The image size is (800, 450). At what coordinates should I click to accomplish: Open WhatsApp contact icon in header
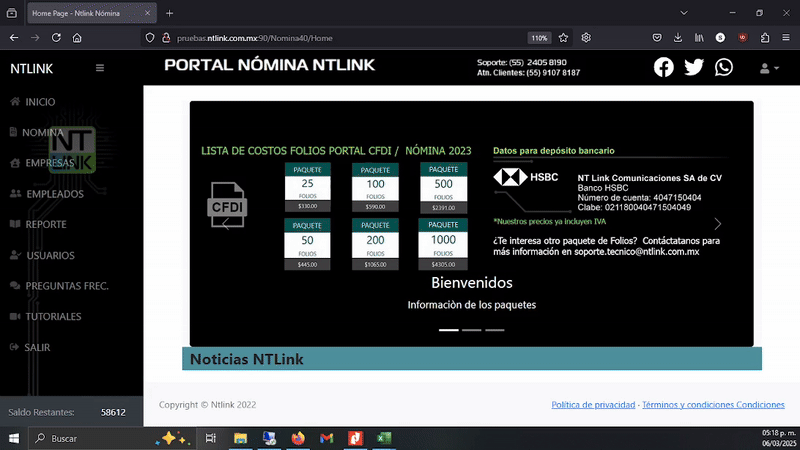coord(723,67)
